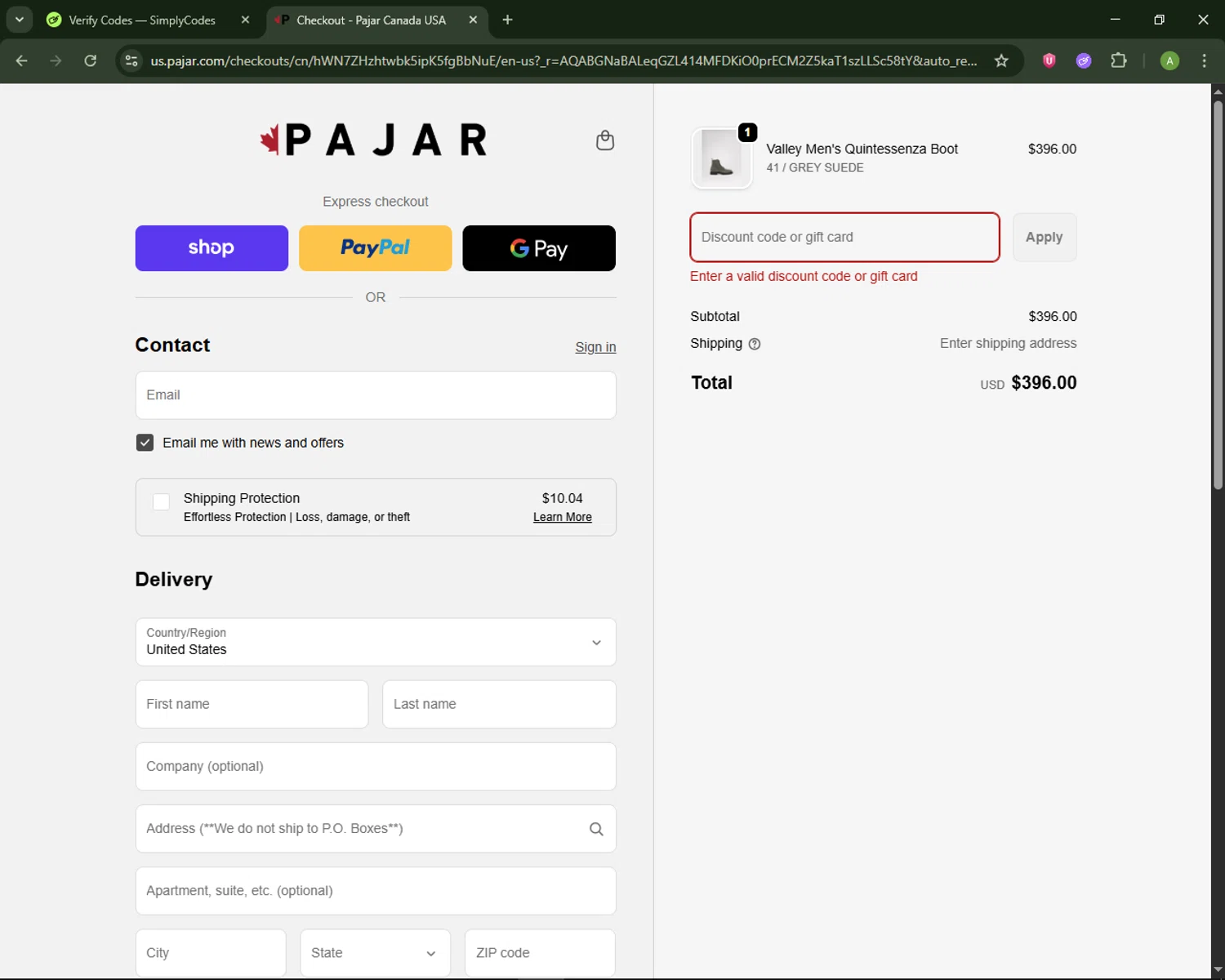Open Chrome three-dot menu

point(1204,60)
